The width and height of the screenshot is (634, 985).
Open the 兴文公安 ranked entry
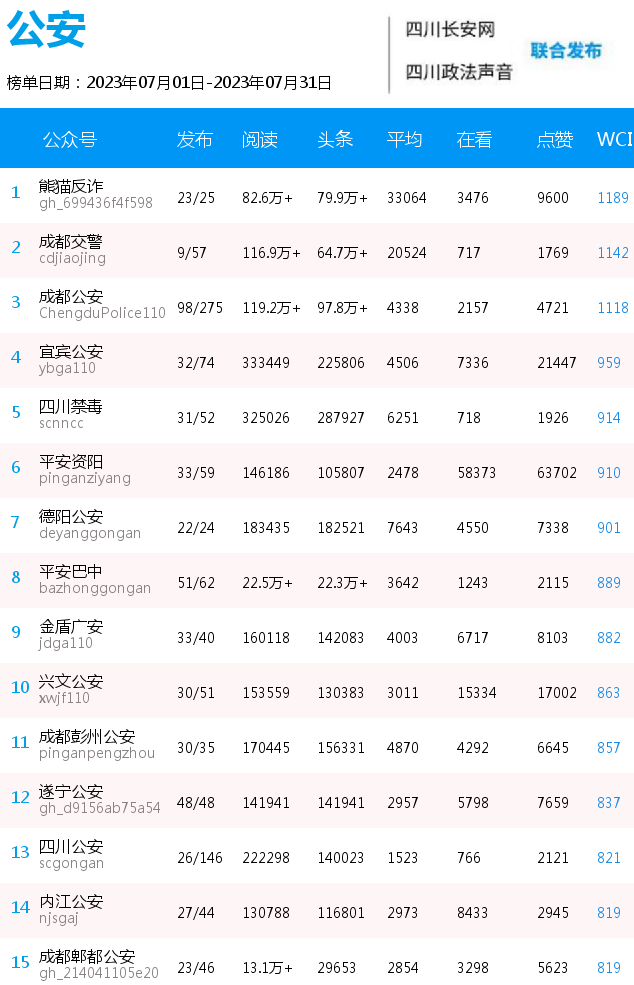[x=70, y=682]
